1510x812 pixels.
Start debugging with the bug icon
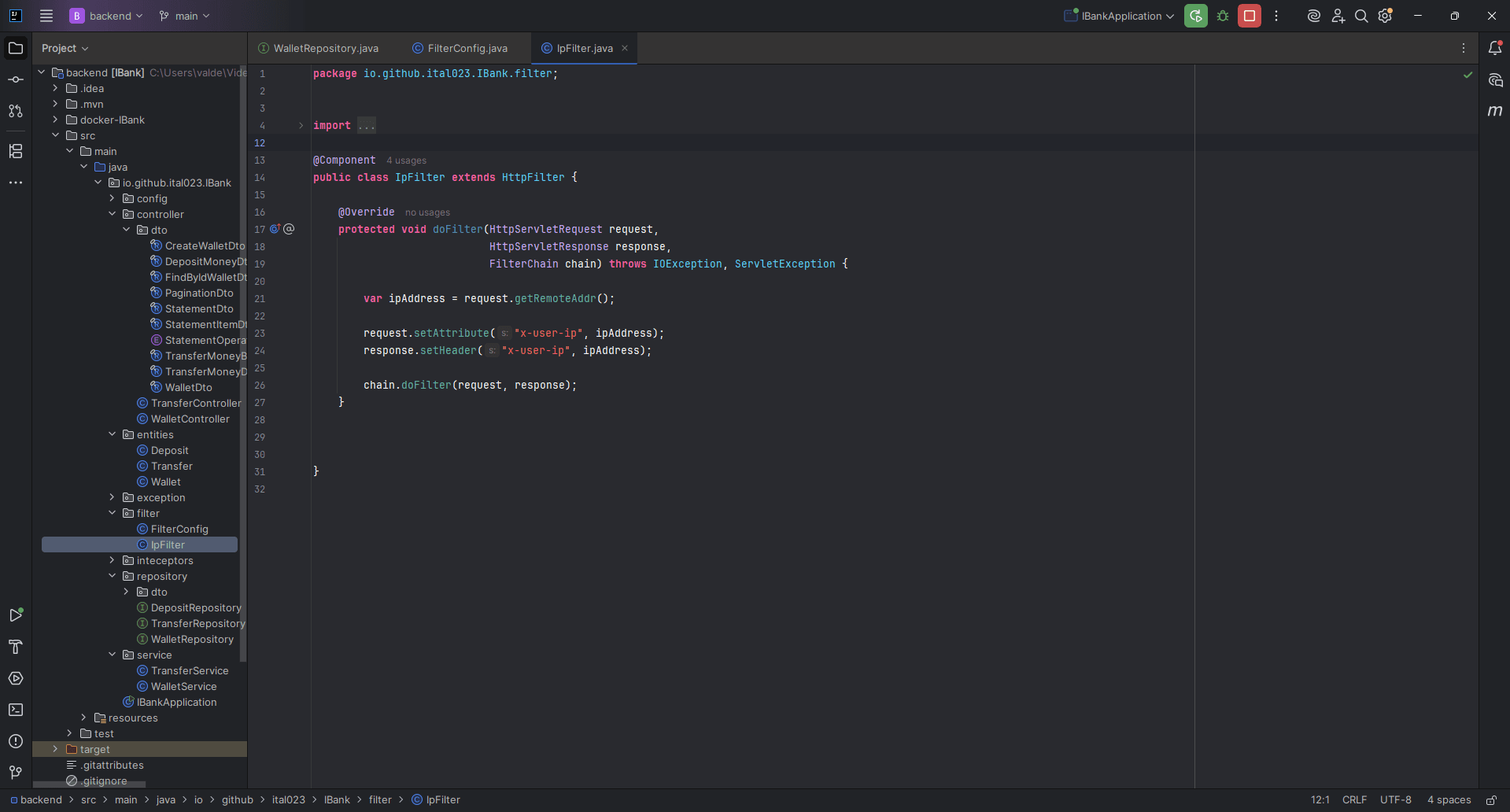[x=1222, y=16]
